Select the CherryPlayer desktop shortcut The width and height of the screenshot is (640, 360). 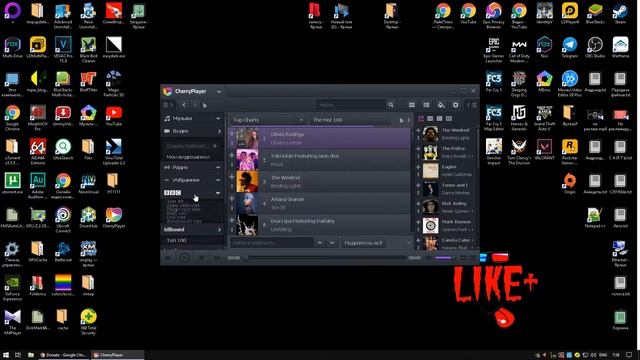coord(113,218)
